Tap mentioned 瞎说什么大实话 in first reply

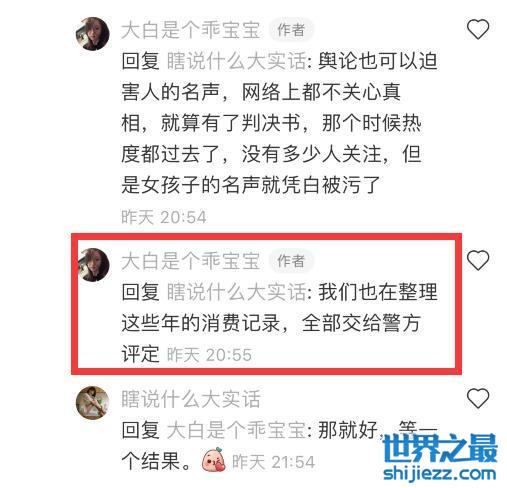pyautogui.click(x=237, y=61)
